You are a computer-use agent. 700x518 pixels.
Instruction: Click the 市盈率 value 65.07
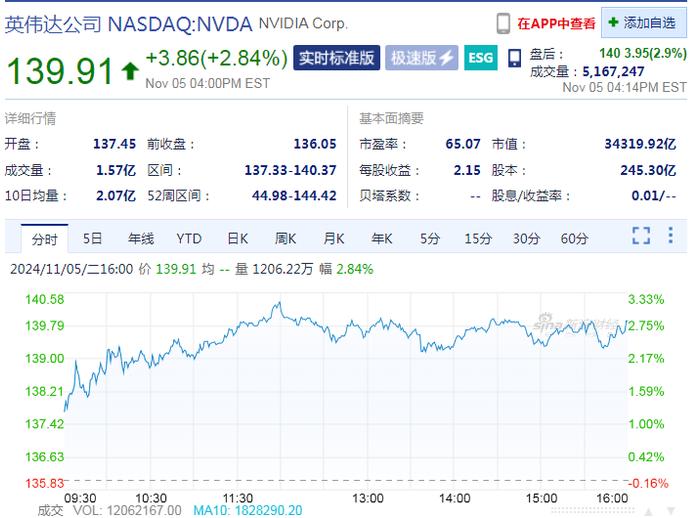click(463, 144)
